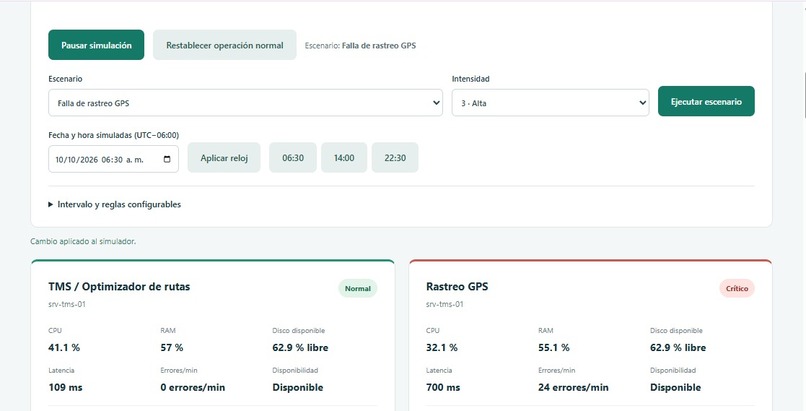Click Cambio aplicado al simulador message
806x411 pixels.
[83, 241]
